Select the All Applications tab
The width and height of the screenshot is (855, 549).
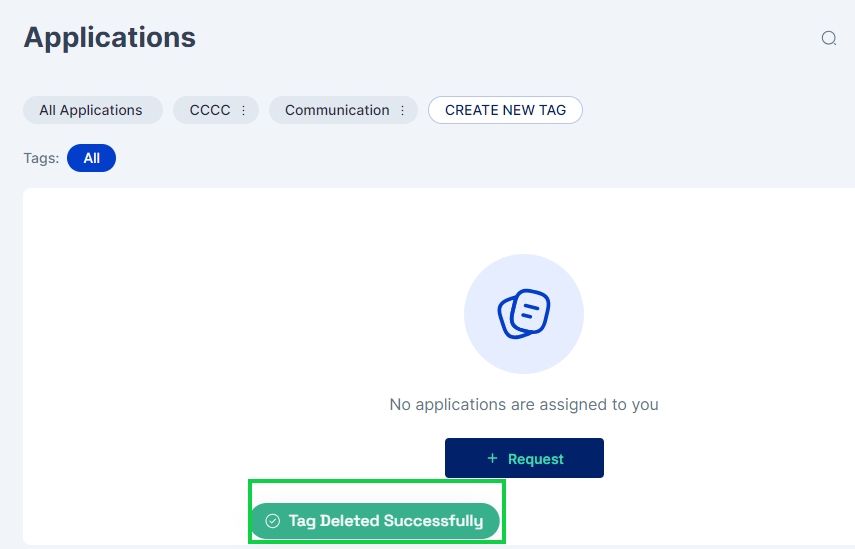91,110
